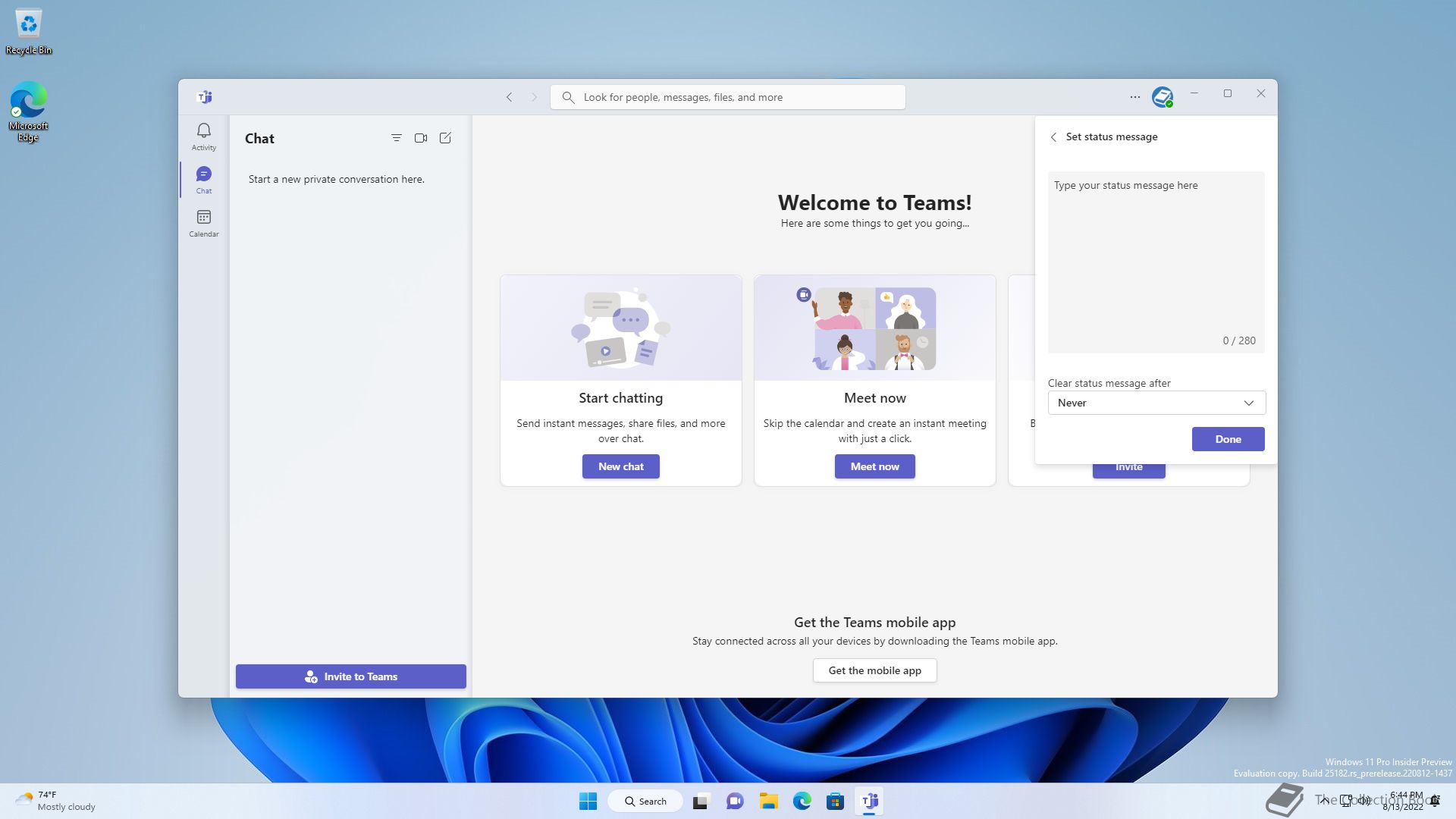This screenshot has height=819, width=1456.
Task: Start a video meeting from the Chat header
Action: pos(421,138)
